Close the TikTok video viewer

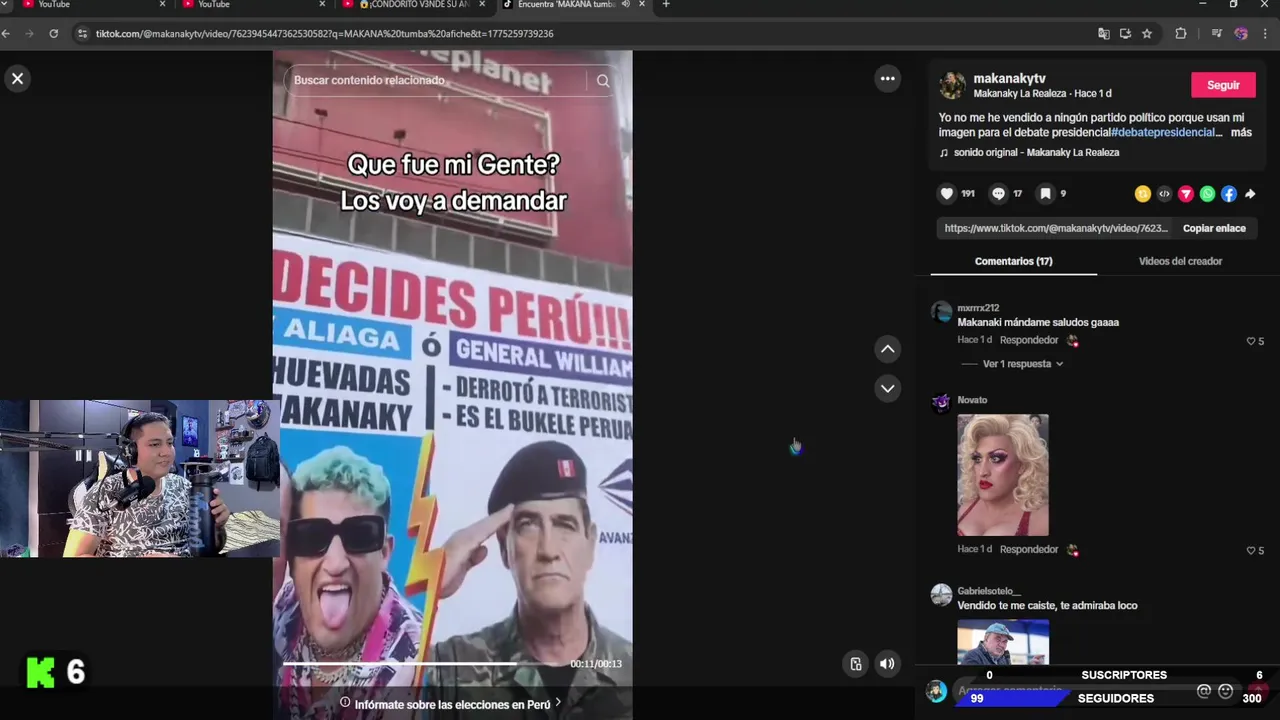17,78
